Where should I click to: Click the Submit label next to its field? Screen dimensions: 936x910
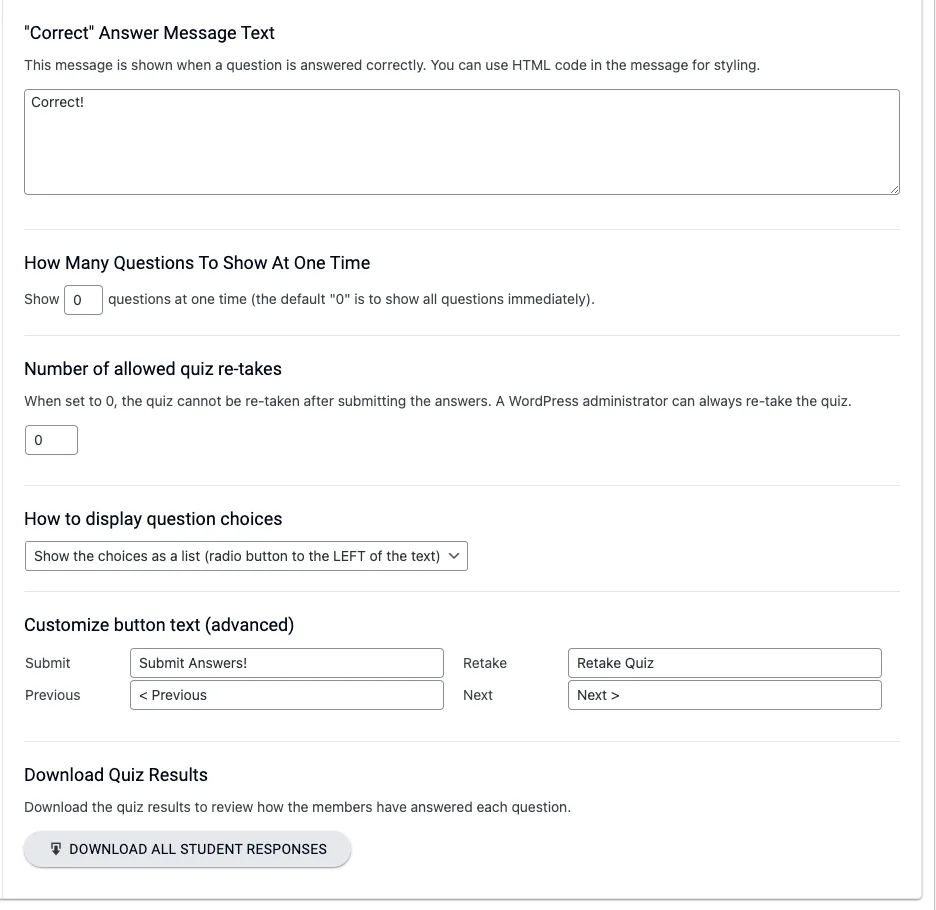[x=47, y=662]
